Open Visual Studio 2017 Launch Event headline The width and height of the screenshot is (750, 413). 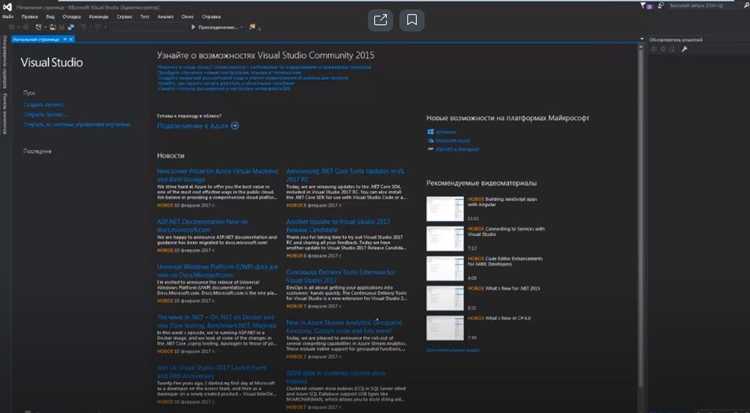click(x=212, y=371)
